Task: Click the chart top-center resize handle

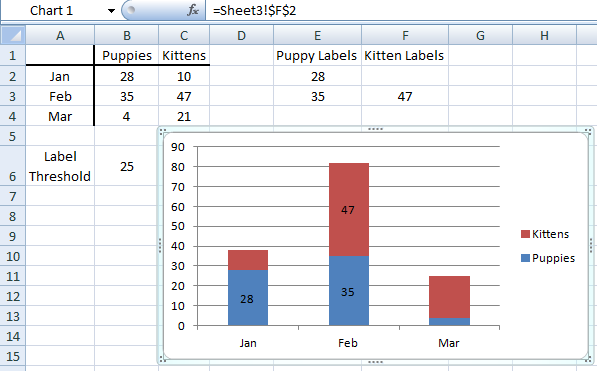Action: click(x=375, y=130)
